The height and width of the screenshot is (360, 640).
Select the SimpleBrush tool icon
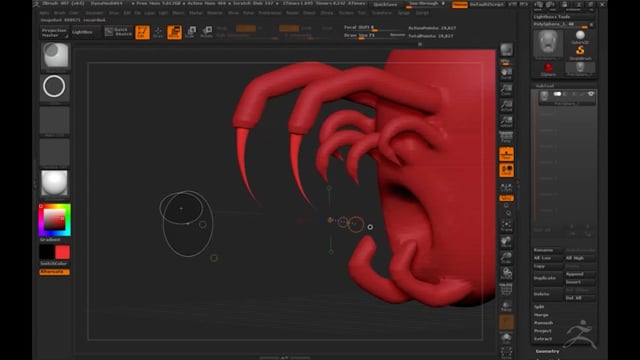tap(580, 52)
